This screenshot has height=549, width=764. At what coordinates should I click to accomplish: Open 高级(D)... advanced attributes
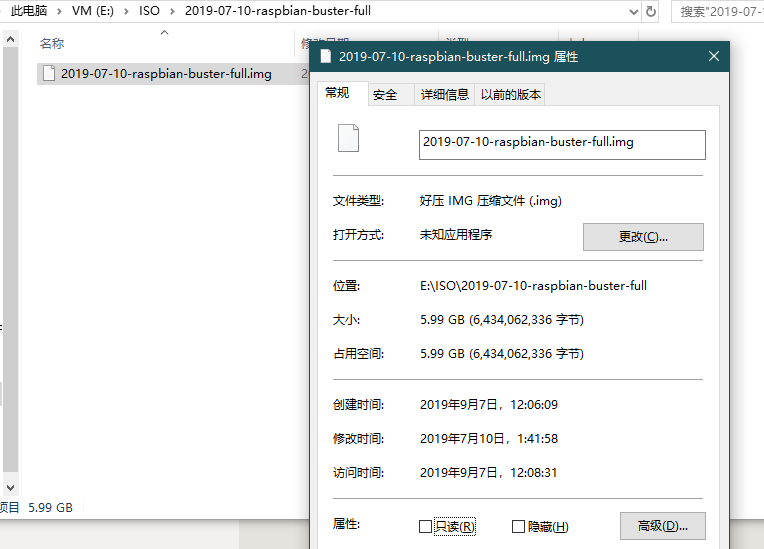pos(663,526)
